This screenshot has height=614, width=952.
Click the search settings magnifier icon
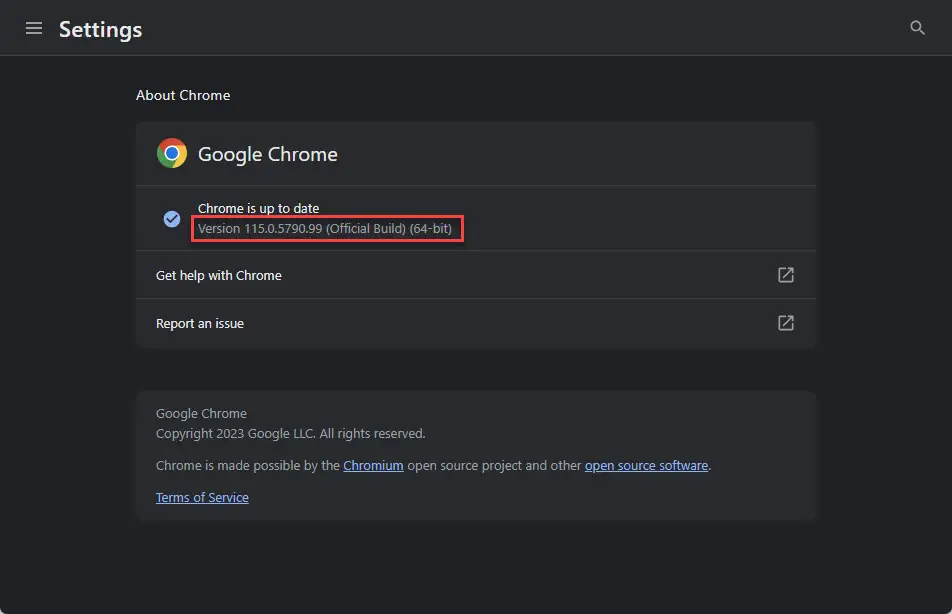pos(917,28)
